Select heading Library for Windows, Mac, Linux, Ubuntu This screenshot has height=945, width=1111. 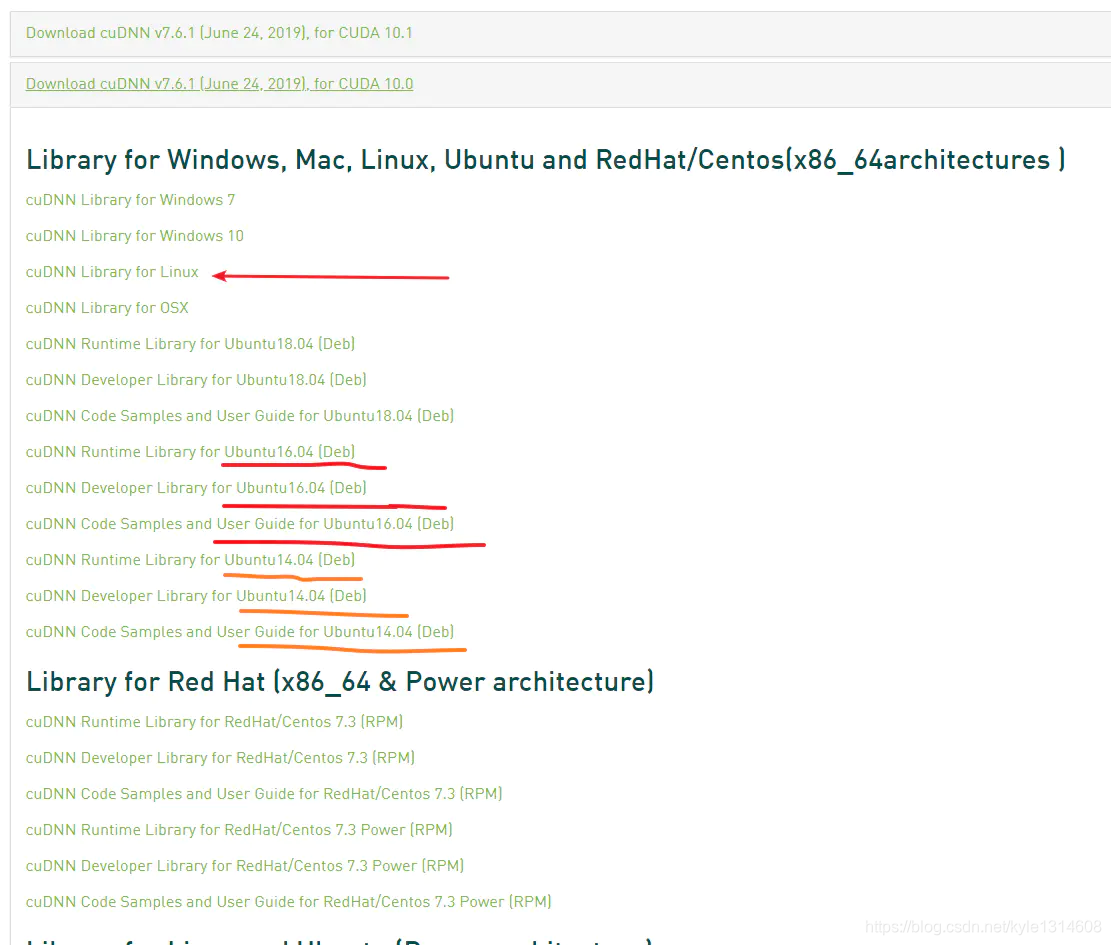tap(546, 160)
